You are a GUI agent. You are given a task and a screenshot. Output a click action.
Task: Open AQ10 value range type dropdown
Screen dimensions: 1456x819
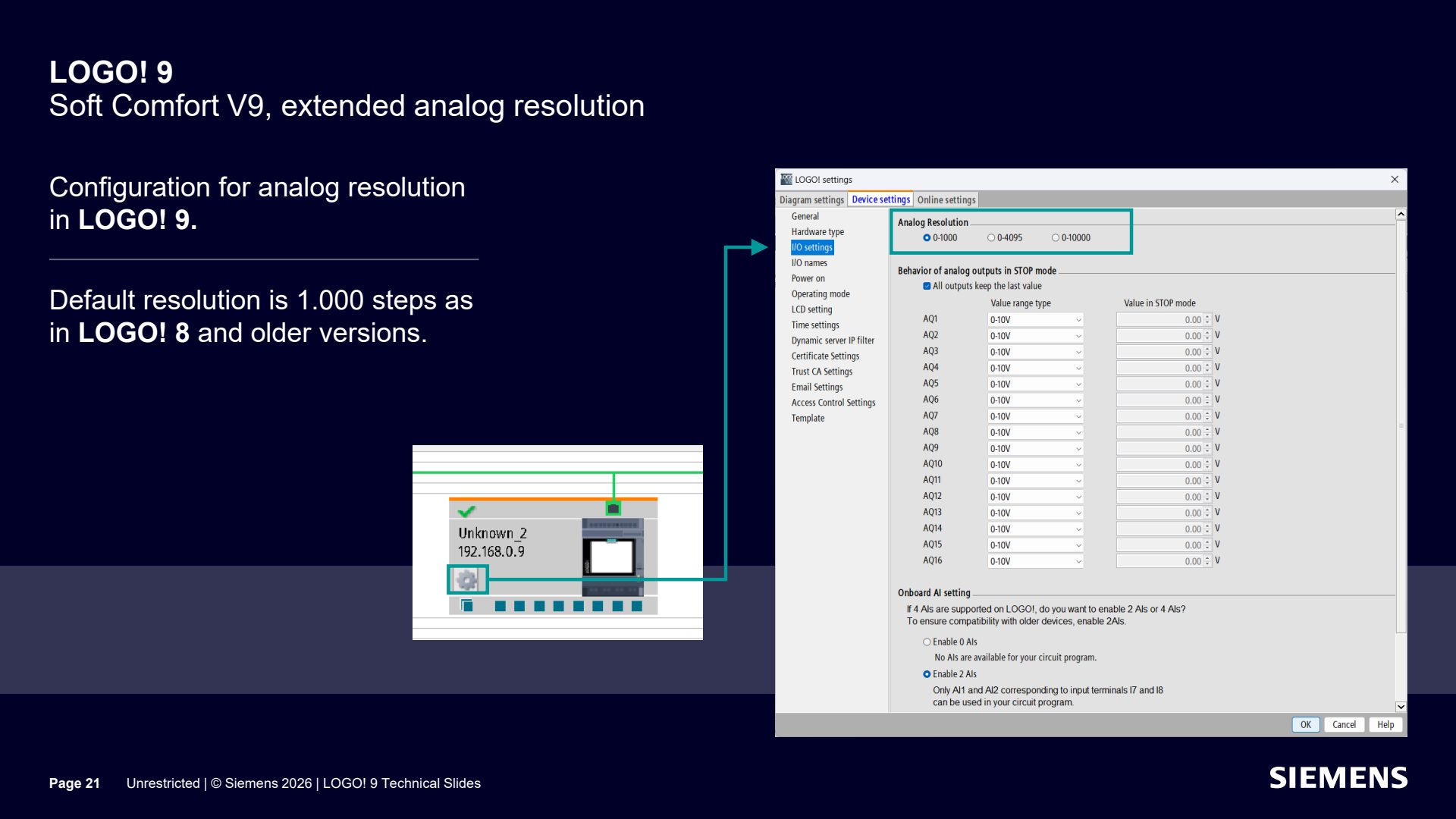[1035, 465]
